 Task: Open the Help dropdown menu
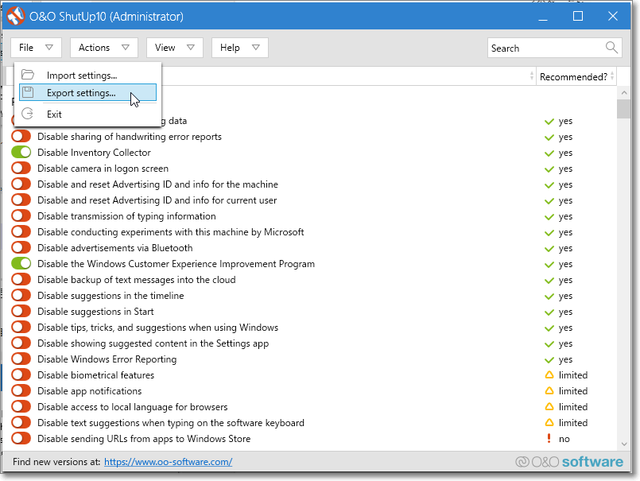[240, 47]
